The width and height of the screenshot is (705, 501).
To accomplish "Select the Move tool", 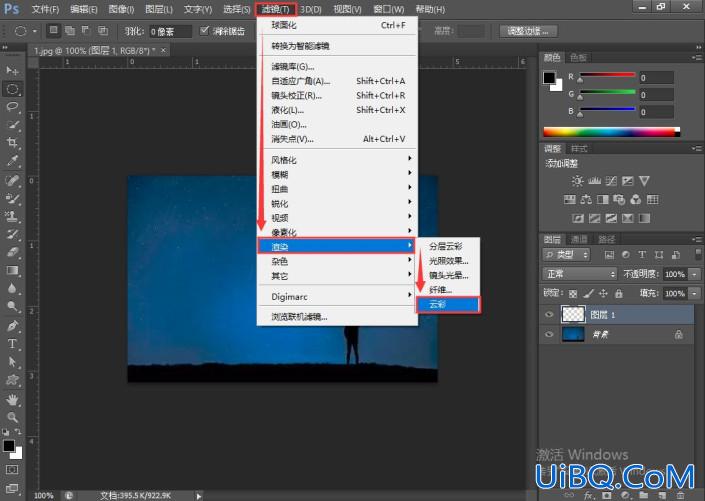I will point(12,71).
